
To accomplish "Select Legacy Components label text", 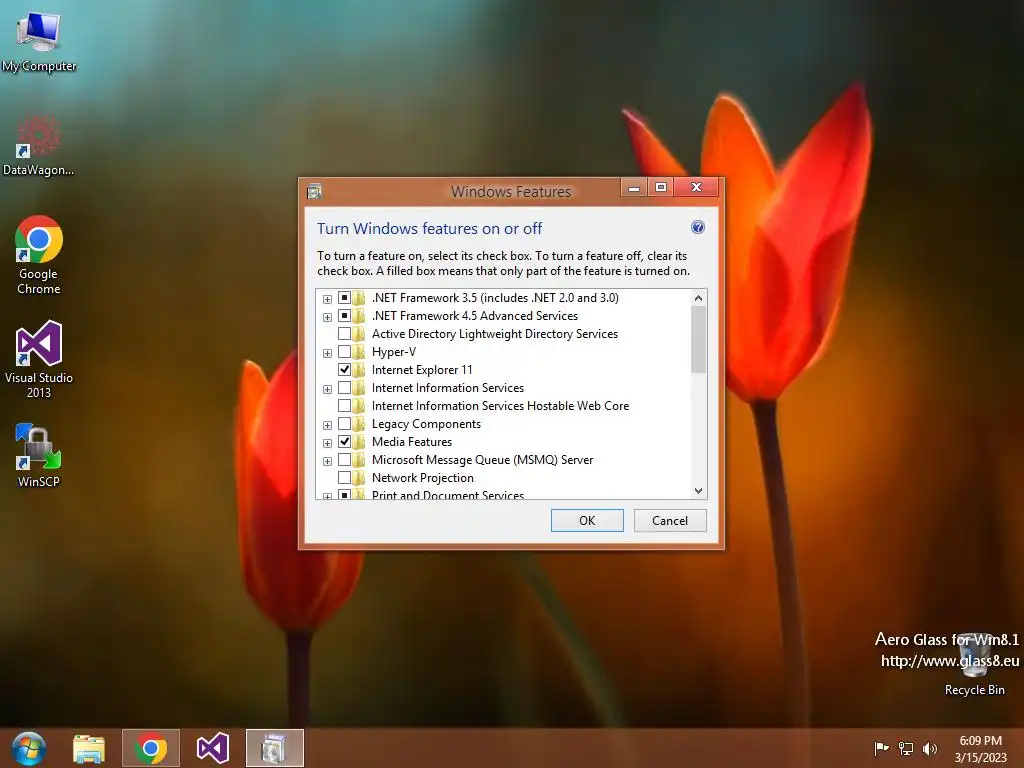I will coord(426,424).
